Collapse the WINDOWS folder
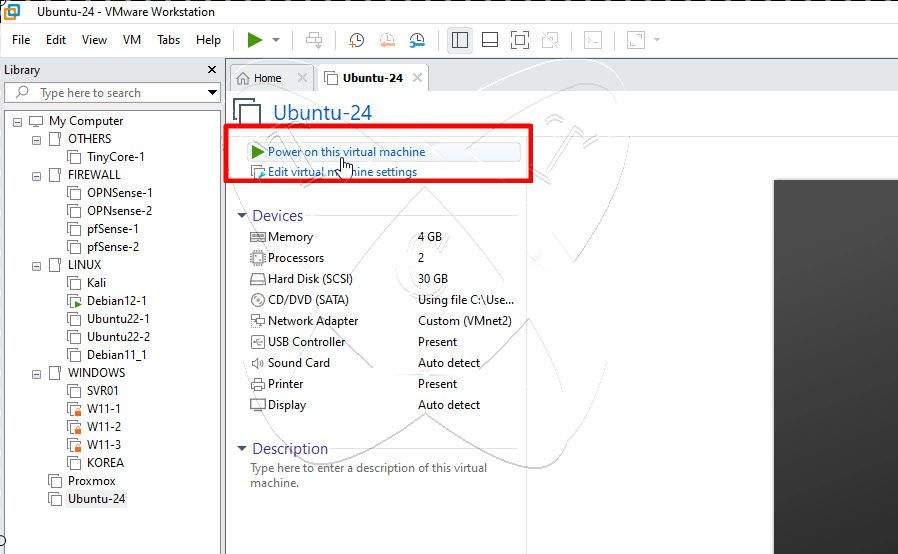Image resolution: width=898 pixels, height=554 pixels. tap(36, 374)
